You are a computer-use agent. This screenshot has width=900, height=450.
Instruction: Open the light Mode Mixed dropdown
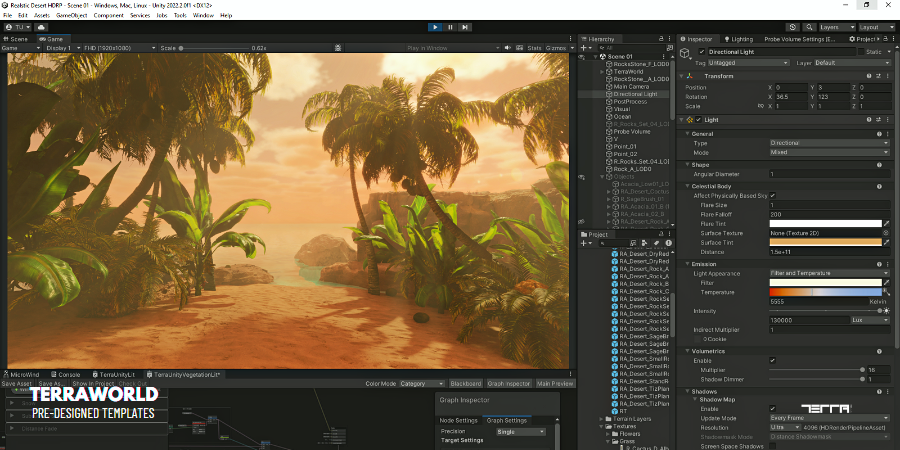tap(829, 152)
